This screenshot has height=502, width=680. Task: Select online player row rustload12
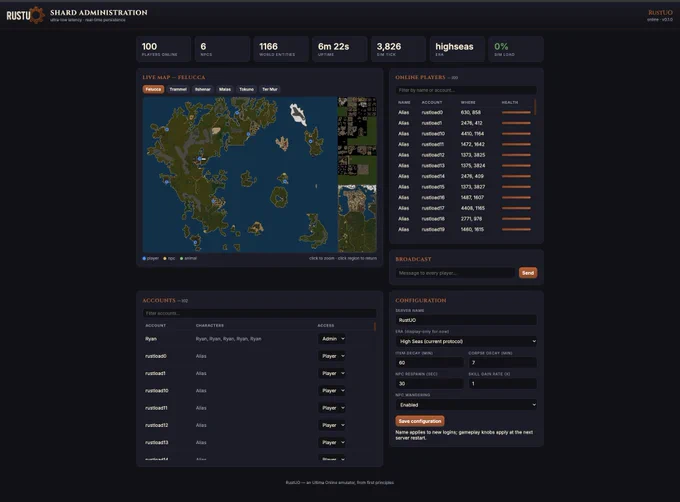pos(464,155)
